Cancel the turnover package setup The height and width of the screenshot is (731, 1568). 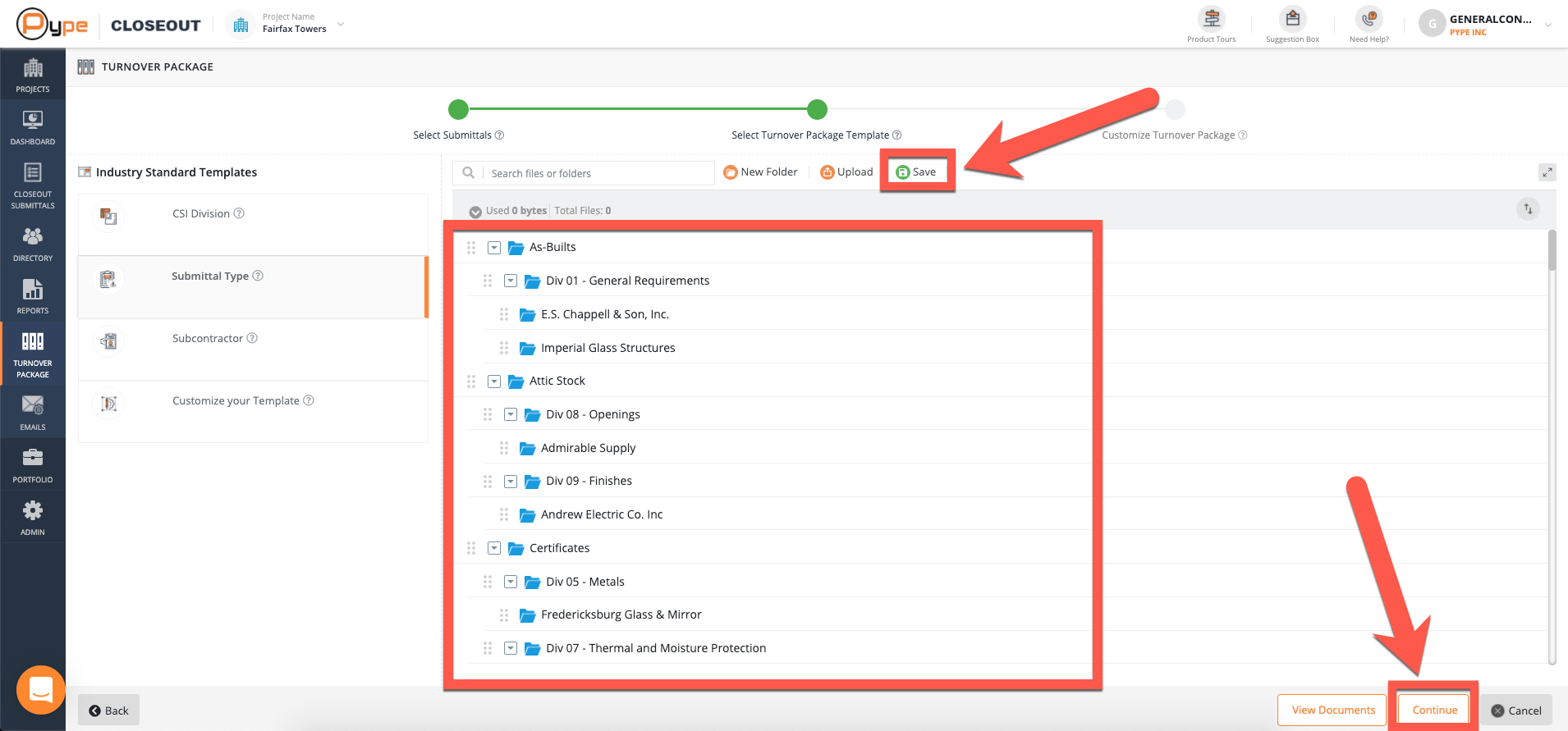(1516, 710)
